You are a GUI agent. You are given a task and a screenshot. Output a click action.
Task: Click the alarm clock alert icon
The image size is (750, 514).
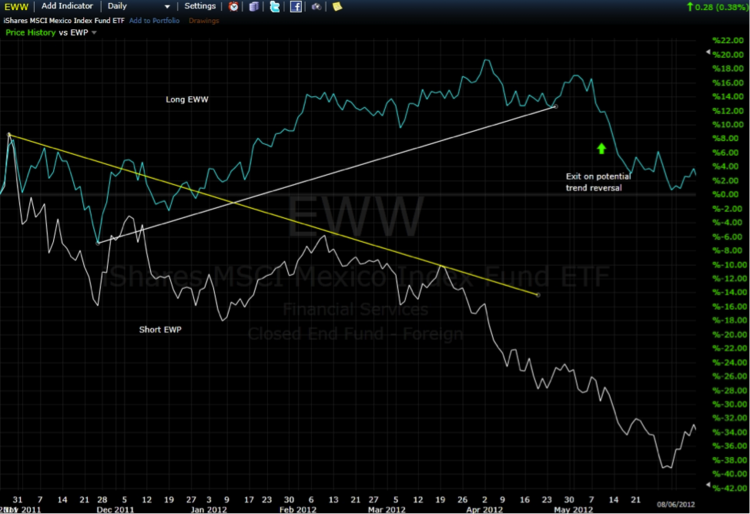(233, 6)
